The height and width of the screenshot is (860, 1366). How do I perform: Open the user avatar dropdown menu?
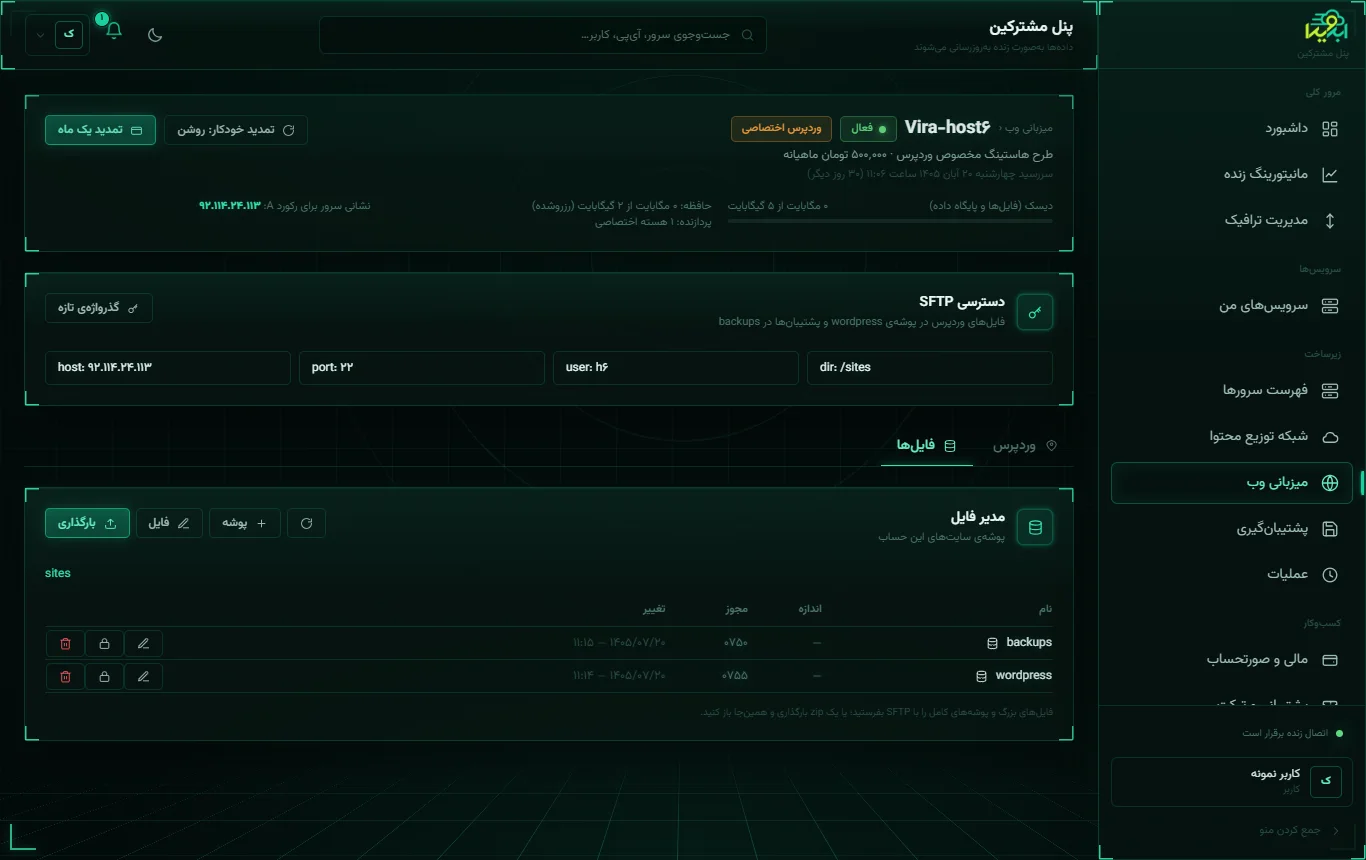pos(57,34)
